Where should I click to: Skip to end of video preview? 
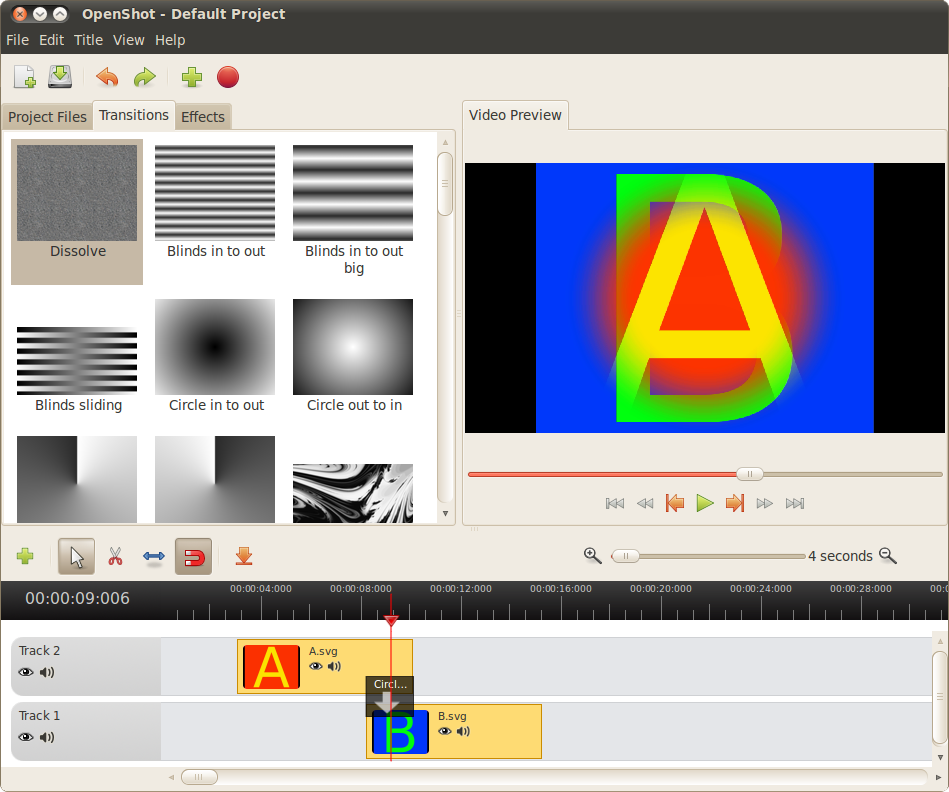[x=795, y=503]
